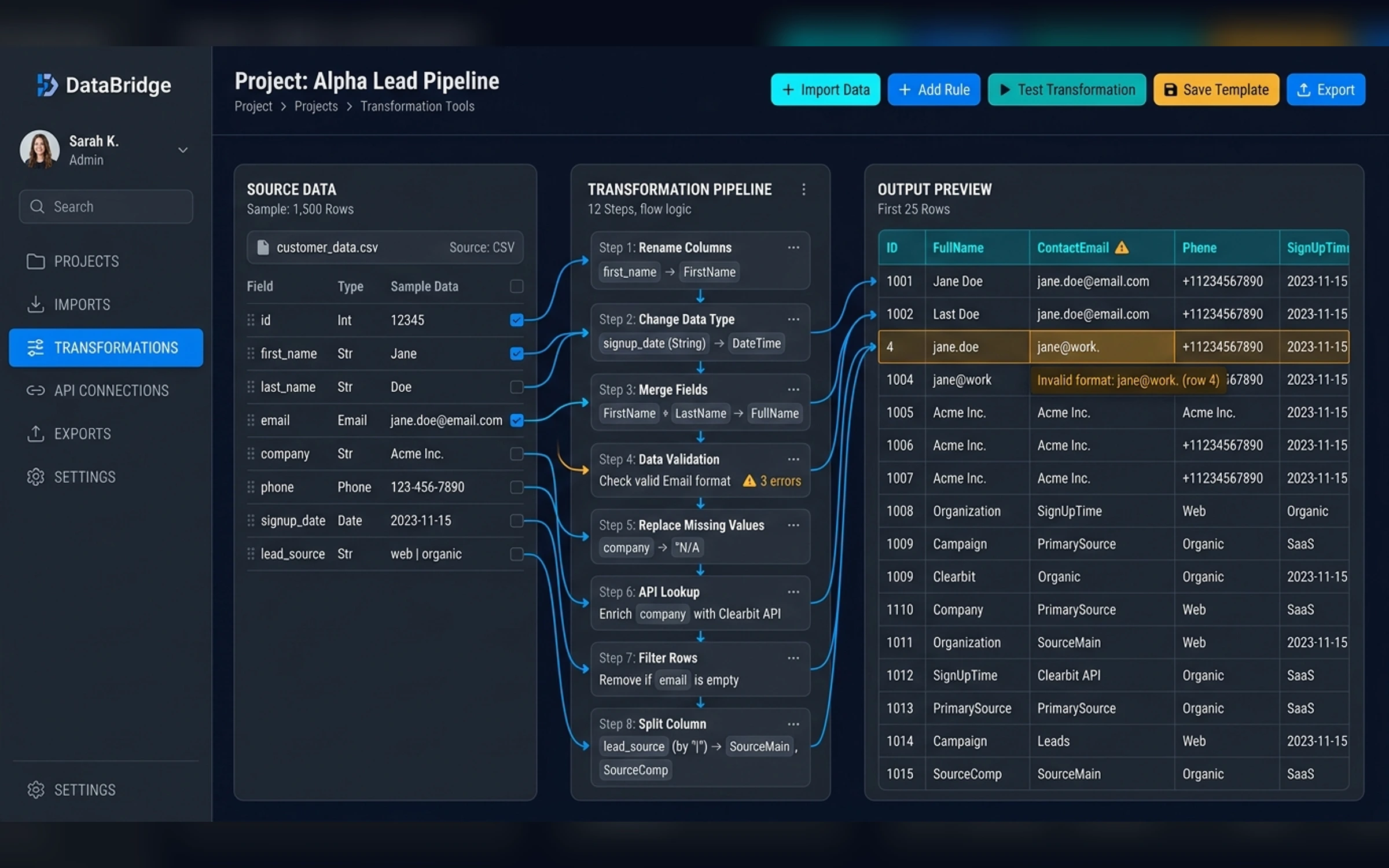This screenshot has width=1389, height=868.
Task: Click the drag handle of signup_date field
Action: click(251, 521)
